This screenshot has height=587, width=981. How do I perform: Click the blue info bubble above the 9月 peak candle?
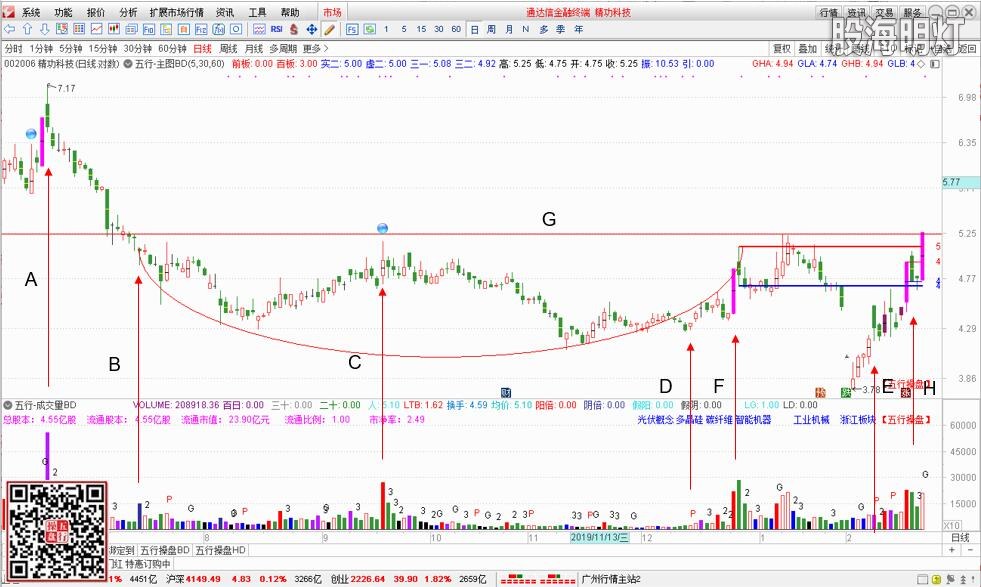pos(382,228)
